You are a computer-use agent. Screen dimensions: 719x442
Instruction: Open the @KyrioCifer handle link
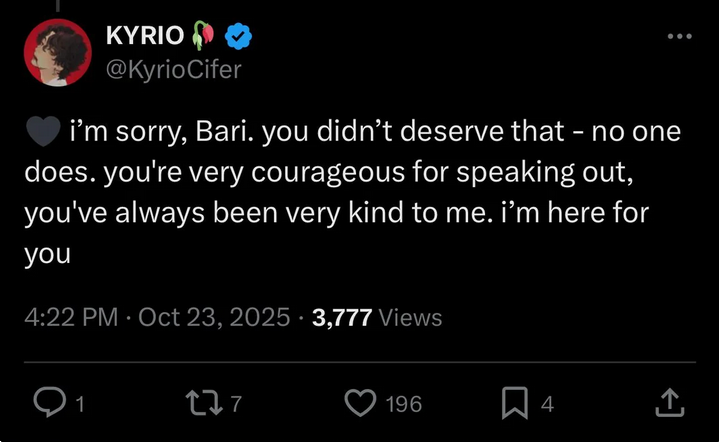click(174, 70)
